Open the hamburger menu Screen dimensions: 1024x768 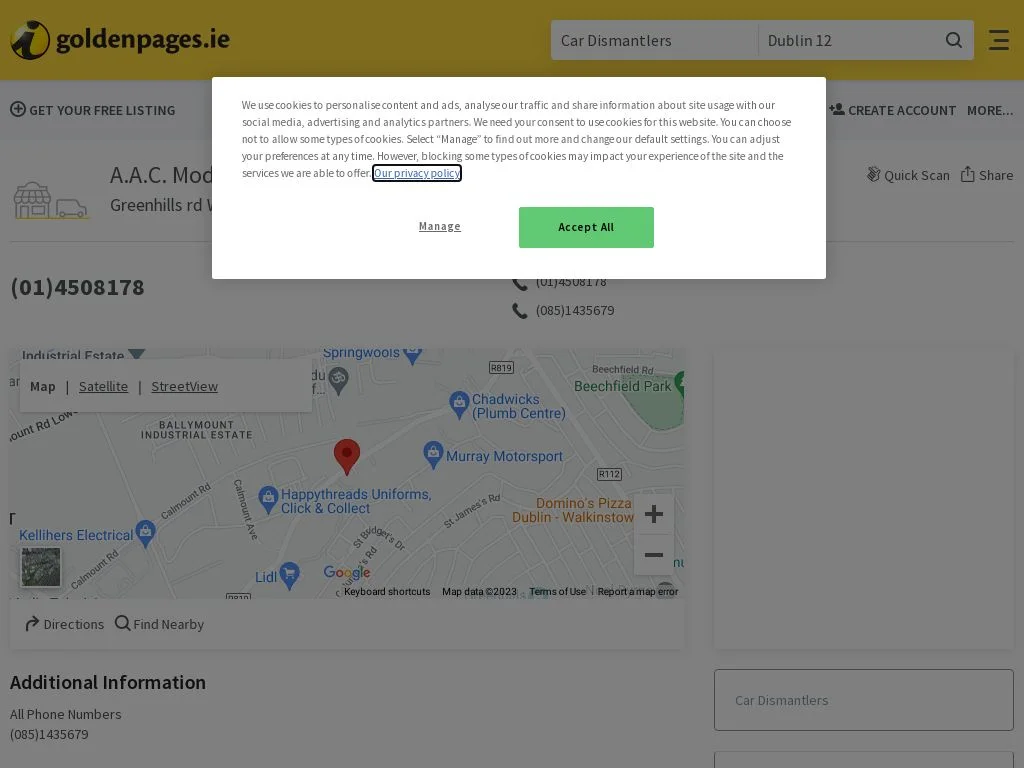(999, 40)
